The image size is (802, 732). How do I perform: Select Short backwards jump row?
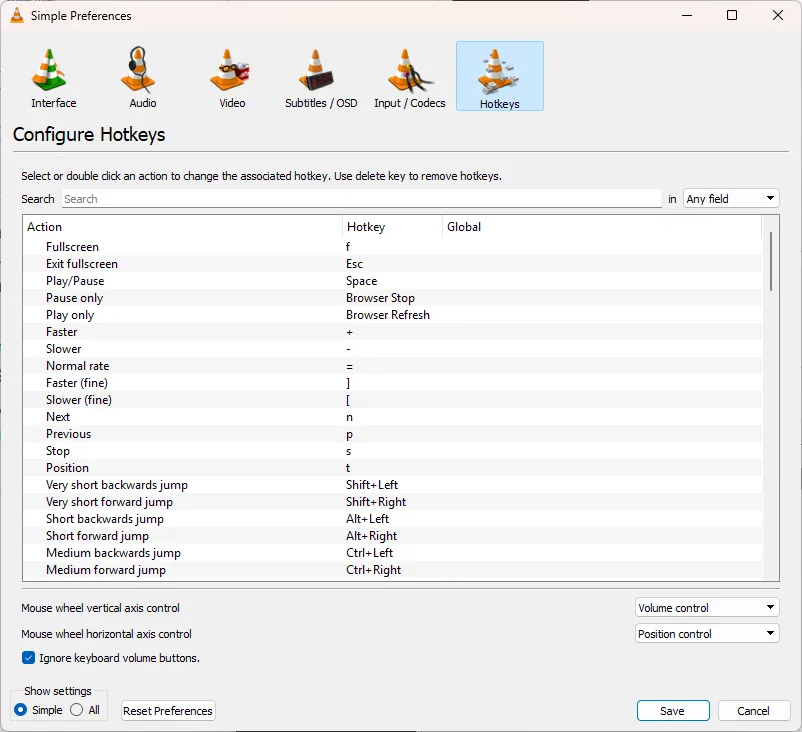[392, 519]
